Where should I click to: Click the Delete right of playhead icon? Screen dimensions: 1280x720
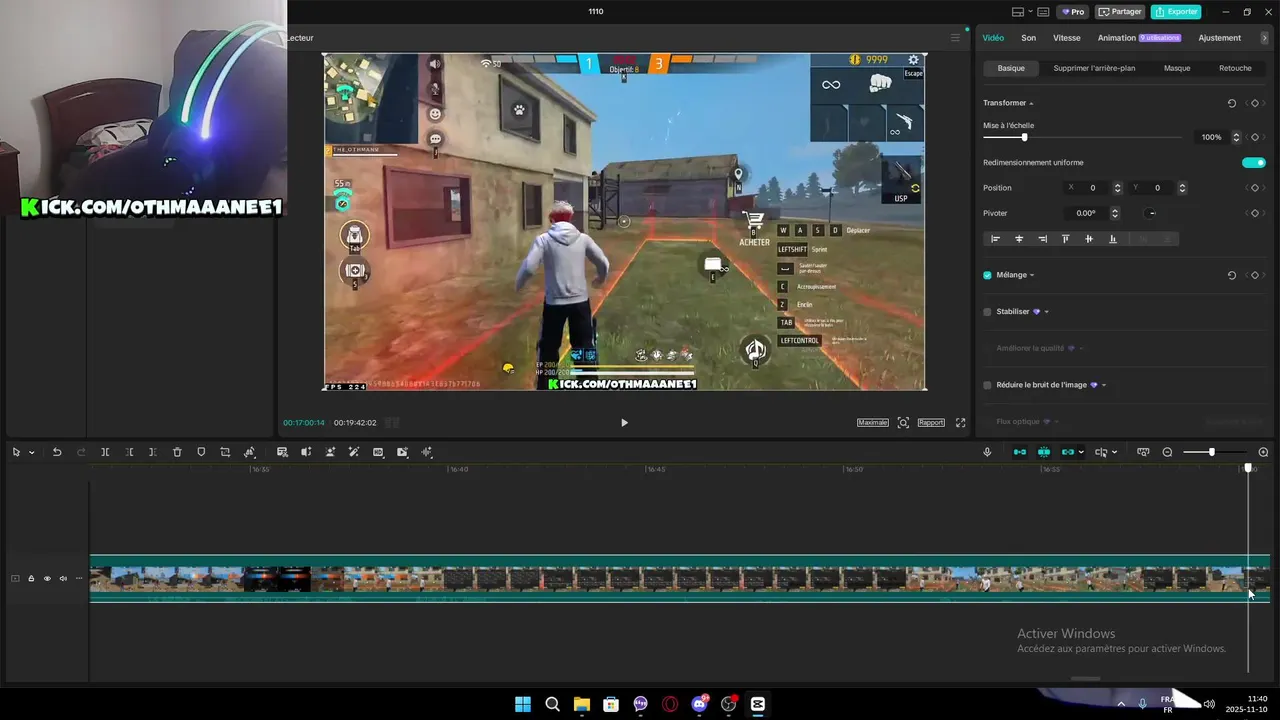coord(152,452)
